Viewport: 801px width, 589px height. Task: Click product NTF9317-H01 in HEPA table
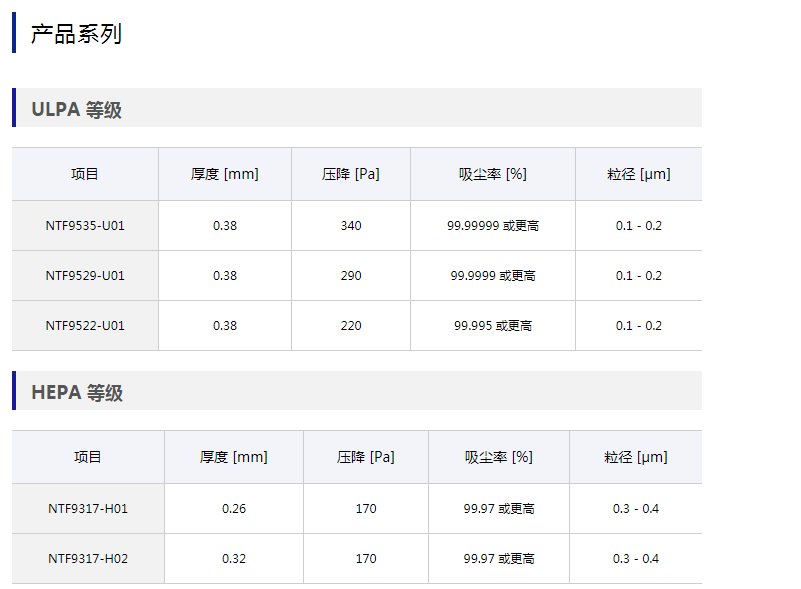pyautogui.click(x=88, y=508)
